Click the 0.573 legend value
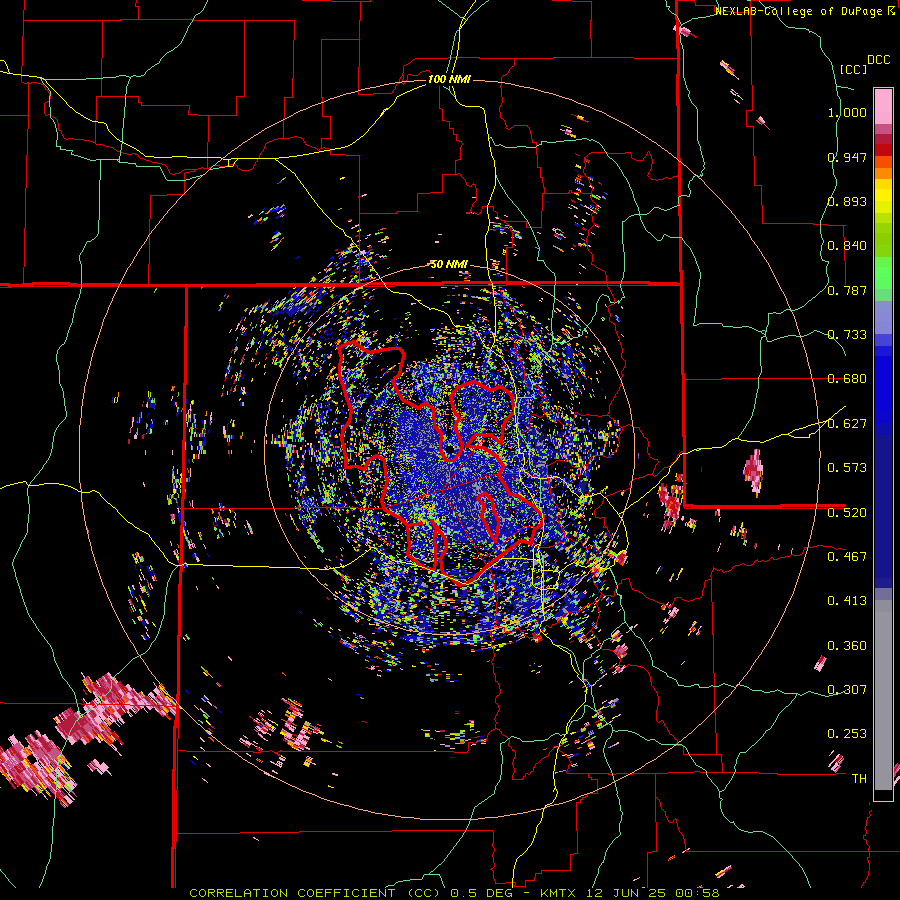The width and height of the screenshot is (900, 900). pyautogui.click(x=847, y=468)
